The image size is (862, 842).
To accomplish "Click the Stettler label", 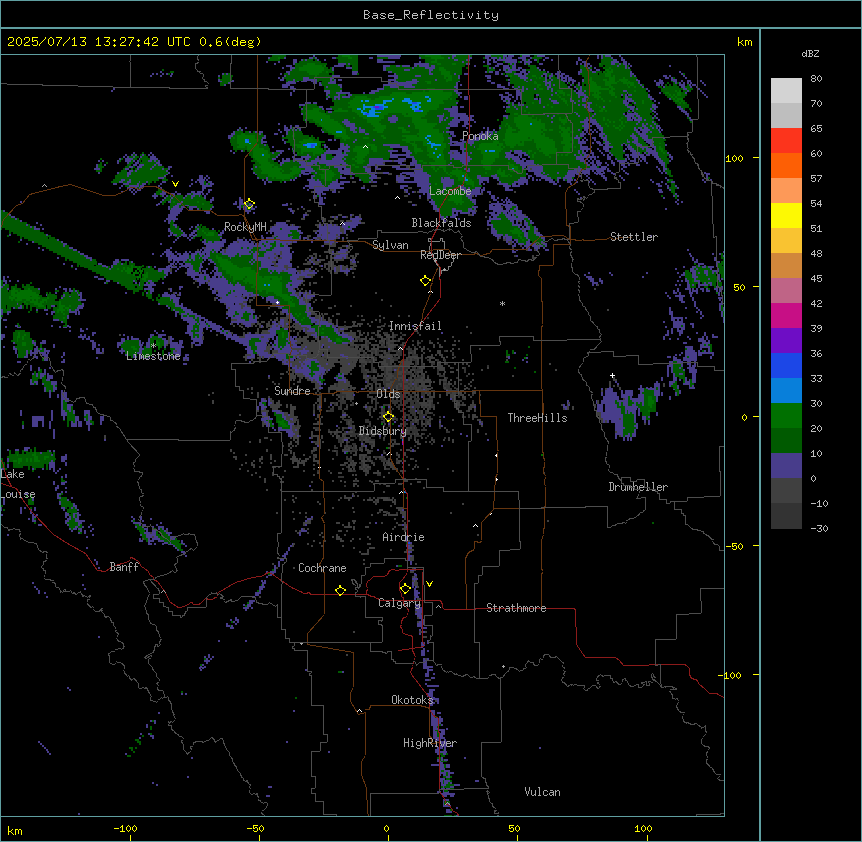I will pos(634,237).
